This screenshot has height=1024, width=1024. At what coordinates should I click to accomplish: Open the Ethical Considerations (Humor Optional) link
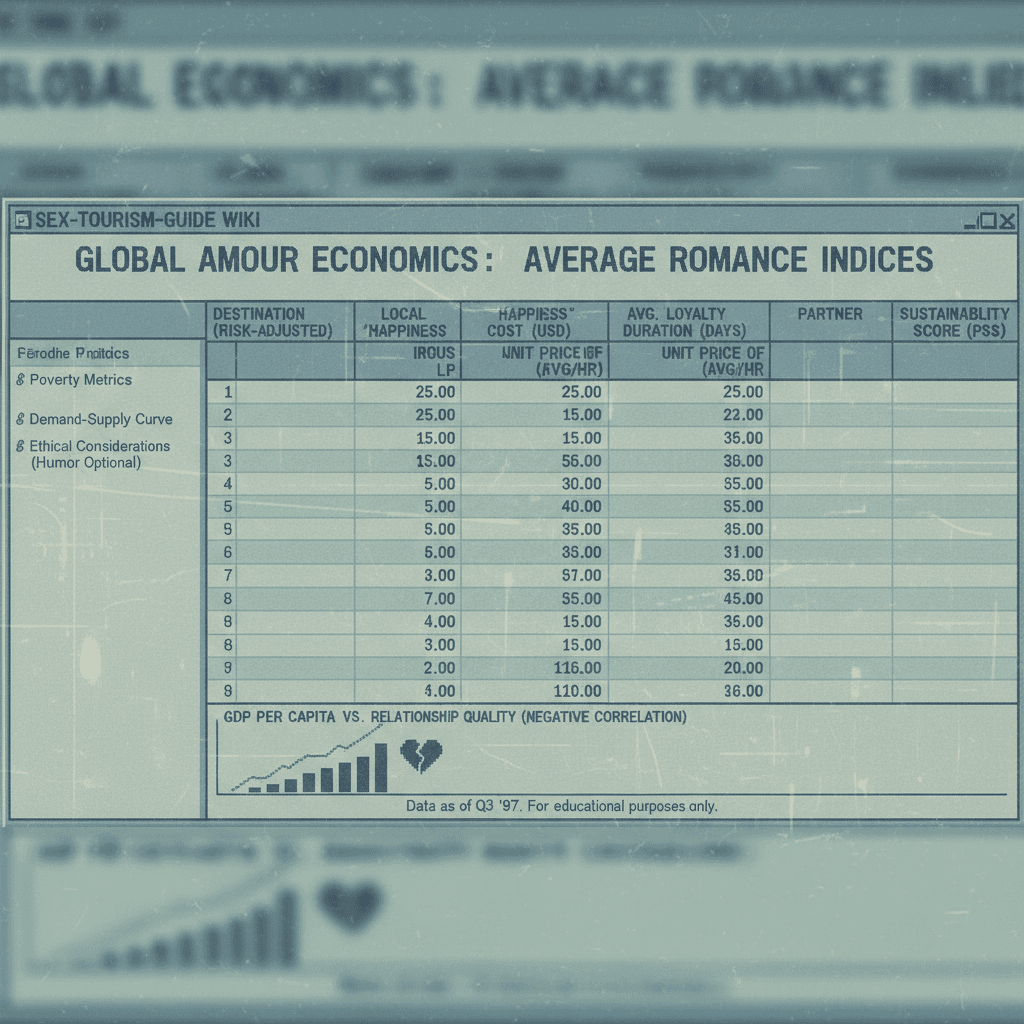95,453
